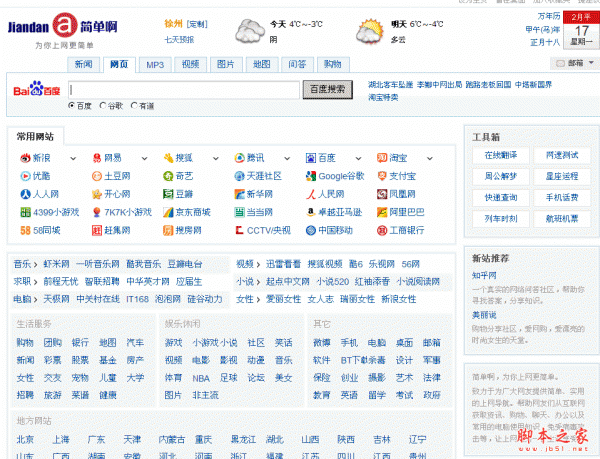Switch to the 图片 search tab
The image size is (600, 459).
(x=226, y=64)
